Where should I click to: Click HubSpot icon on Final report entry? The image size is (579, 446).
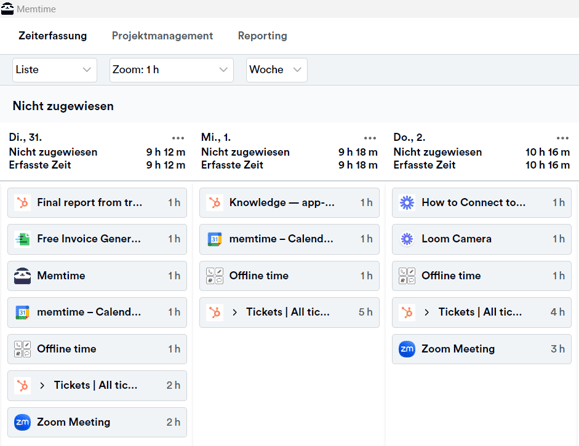click(23, 203)
